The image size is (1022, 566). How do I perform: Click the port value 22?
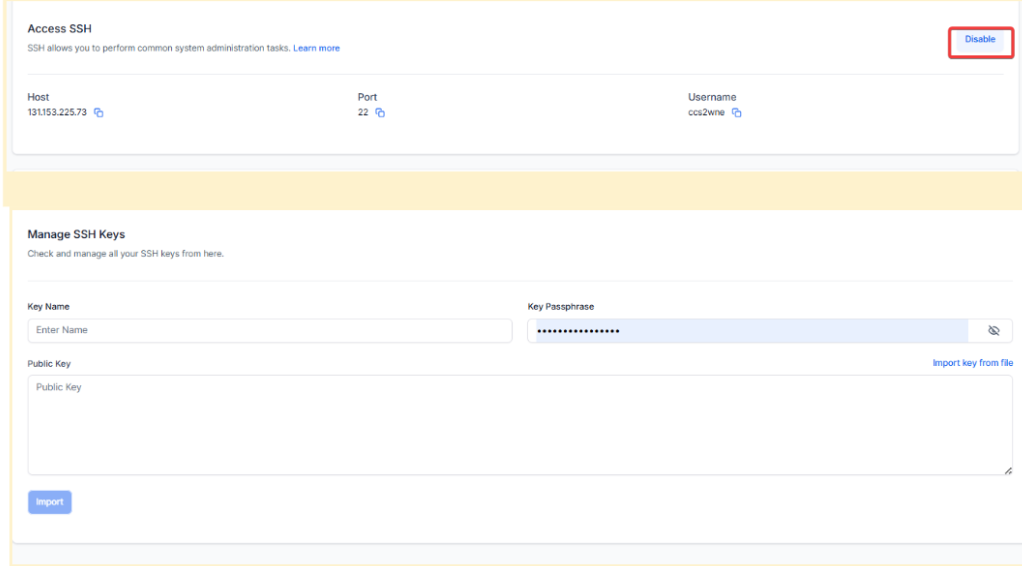click(x=363, y=113)
